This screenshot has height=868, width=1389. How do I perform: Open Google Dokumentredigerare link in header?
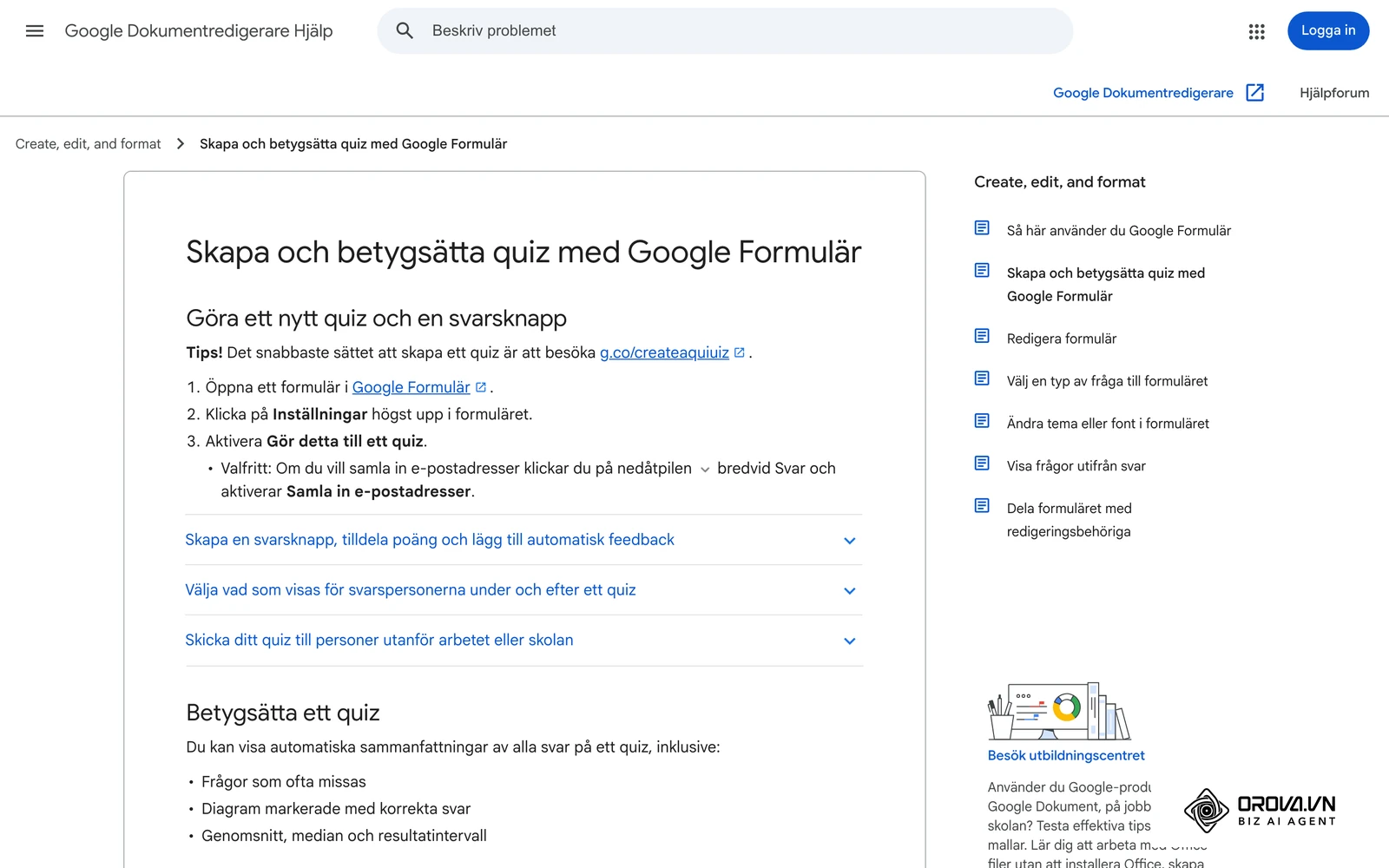pyautogui.click(x=1142, y=93)
